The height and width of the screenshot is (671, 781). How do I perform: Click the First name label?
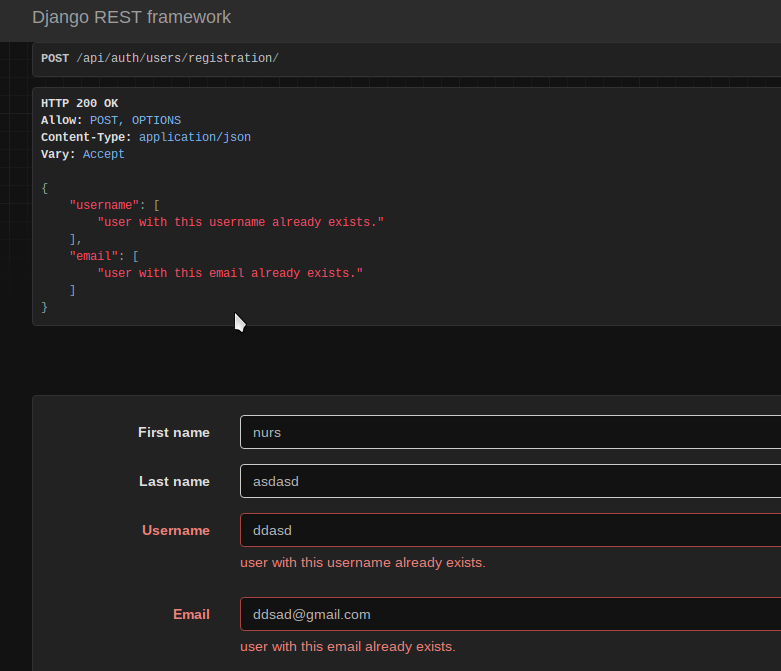point(174,432)
